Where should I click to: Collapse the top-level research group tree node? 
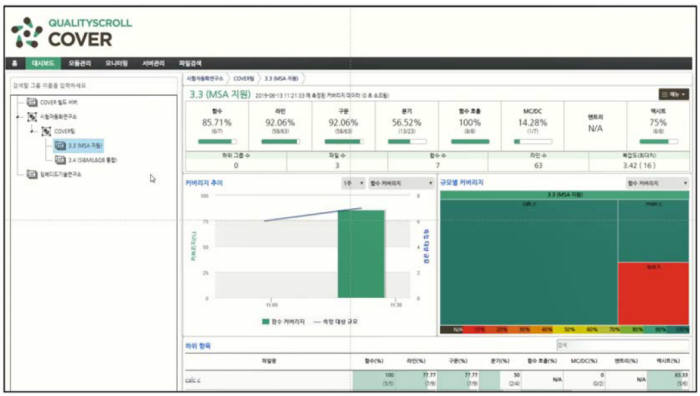click(x=18, y=117)
